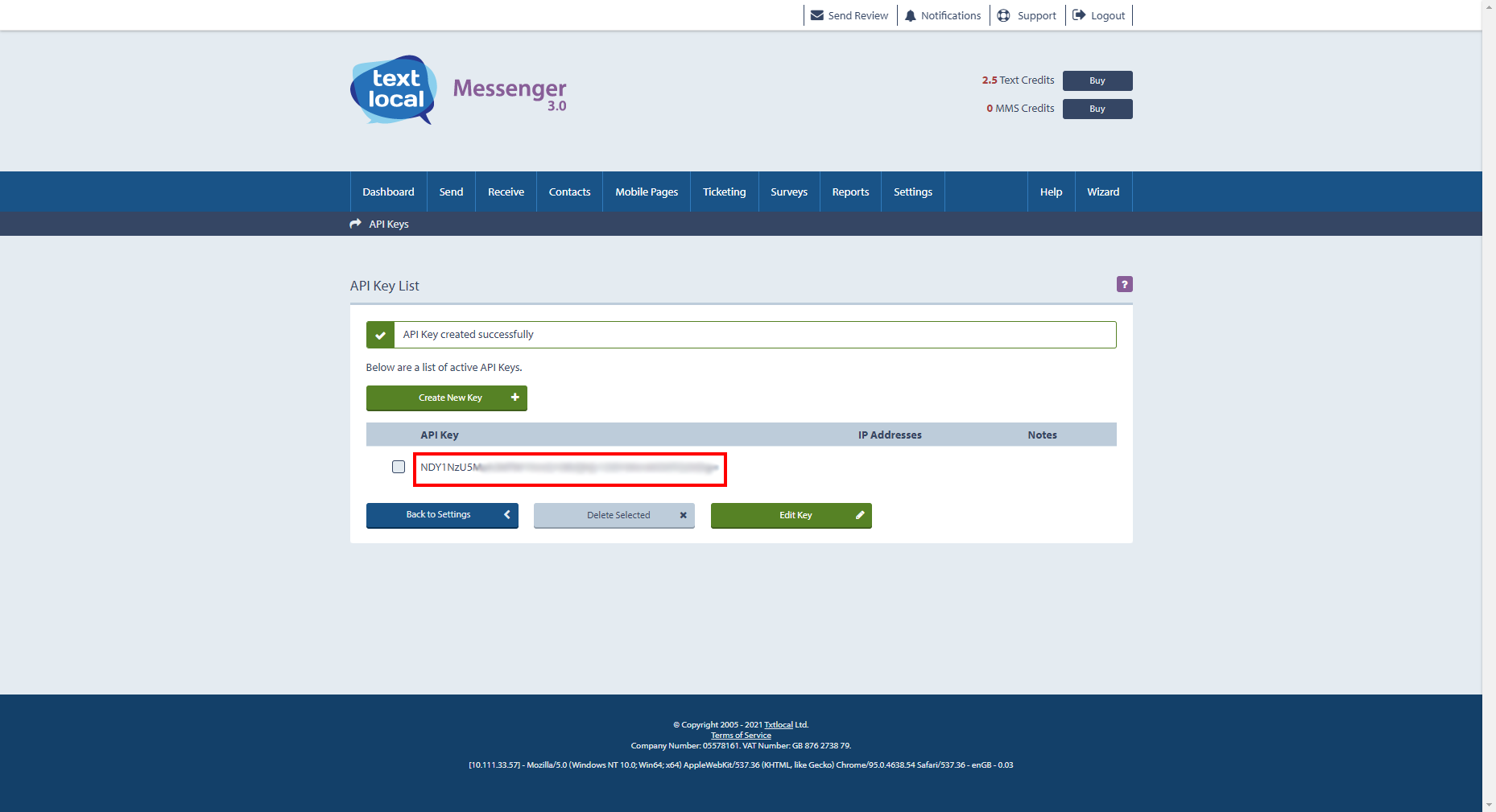Open the Send menu
This screenshot has height=812, width=1496.
pos(451,192)
